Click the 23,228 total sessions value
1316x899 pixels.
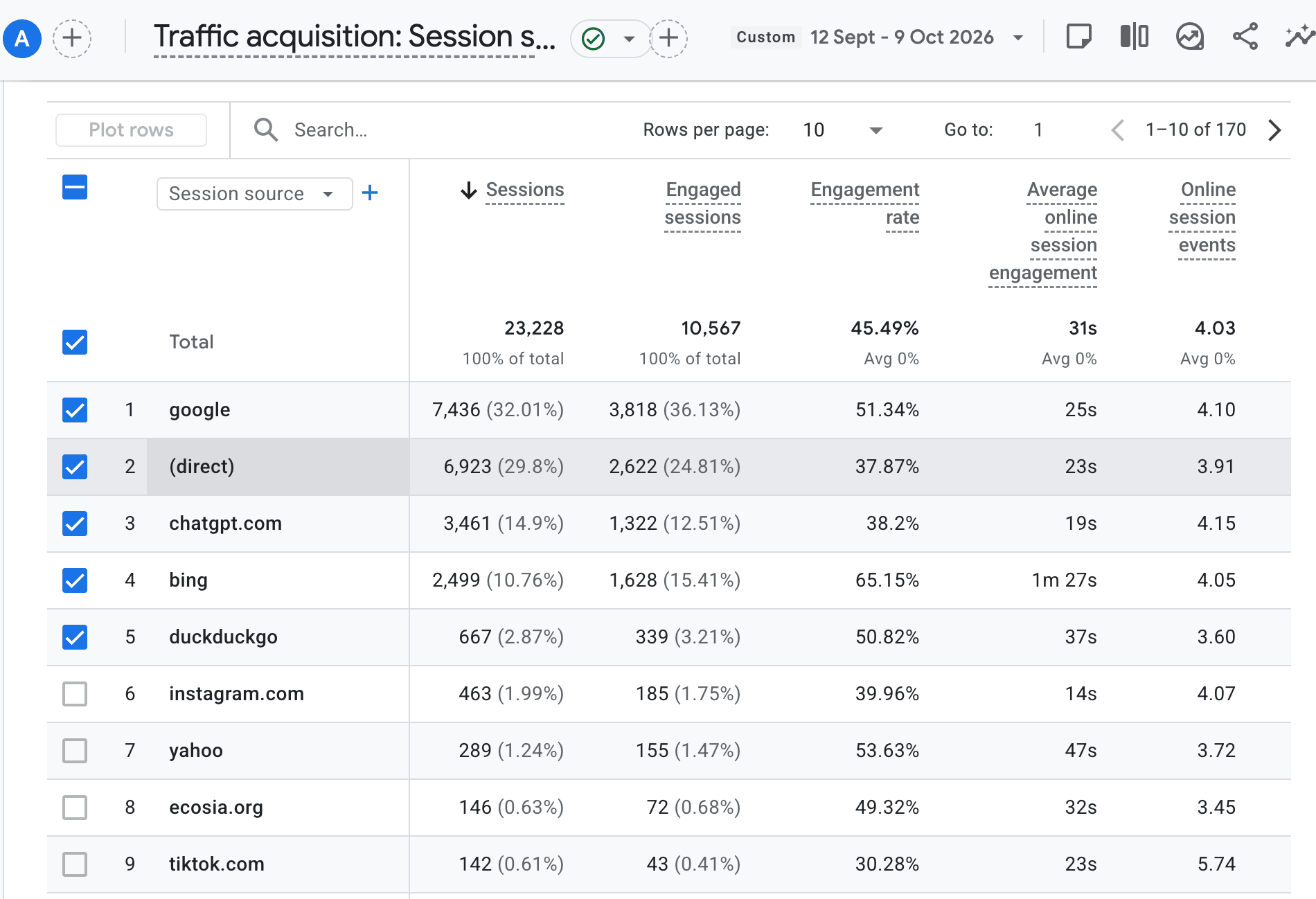pos(534,328)
